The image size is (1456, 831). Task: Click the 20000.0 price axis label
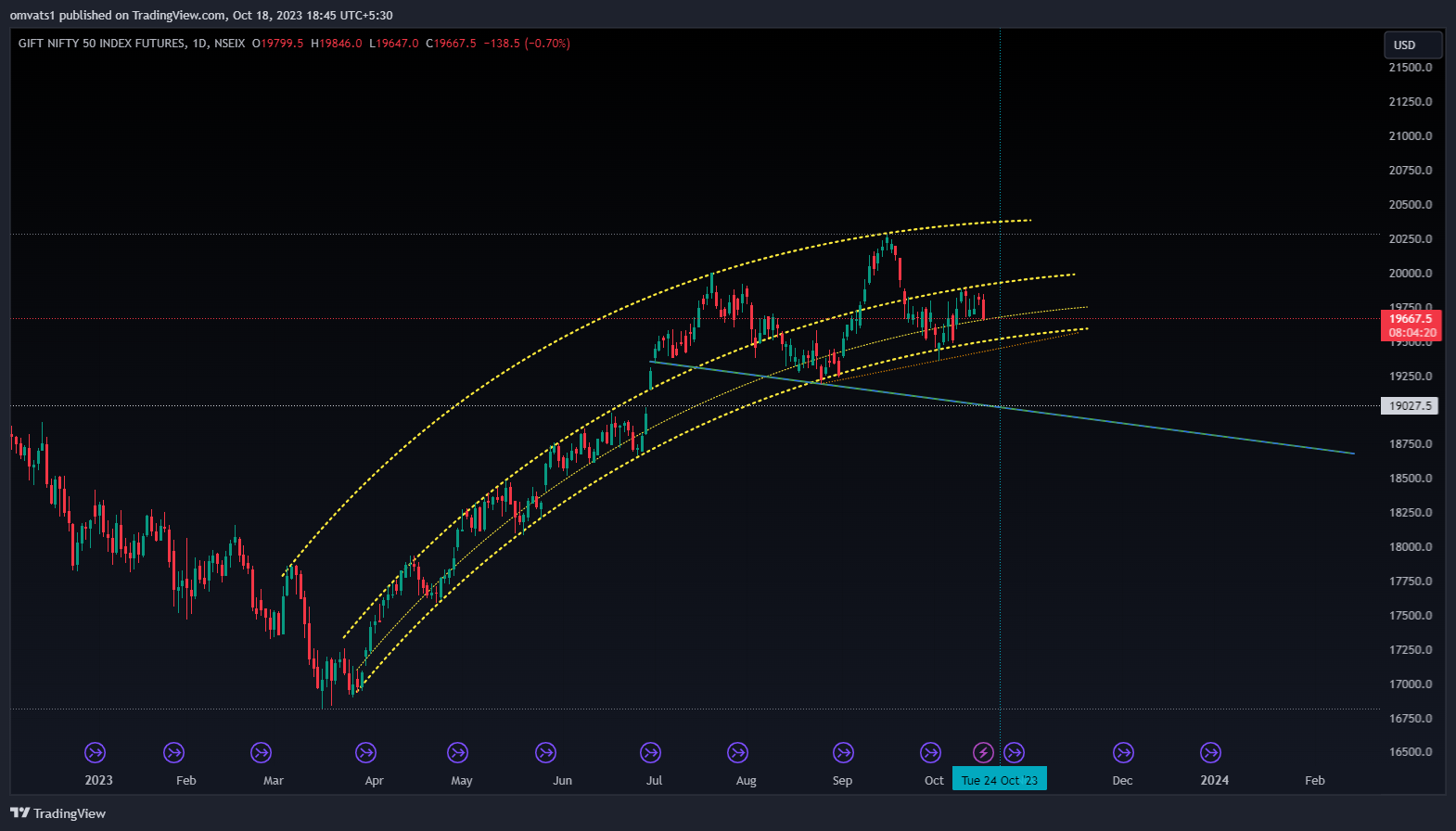(1410, 274)
